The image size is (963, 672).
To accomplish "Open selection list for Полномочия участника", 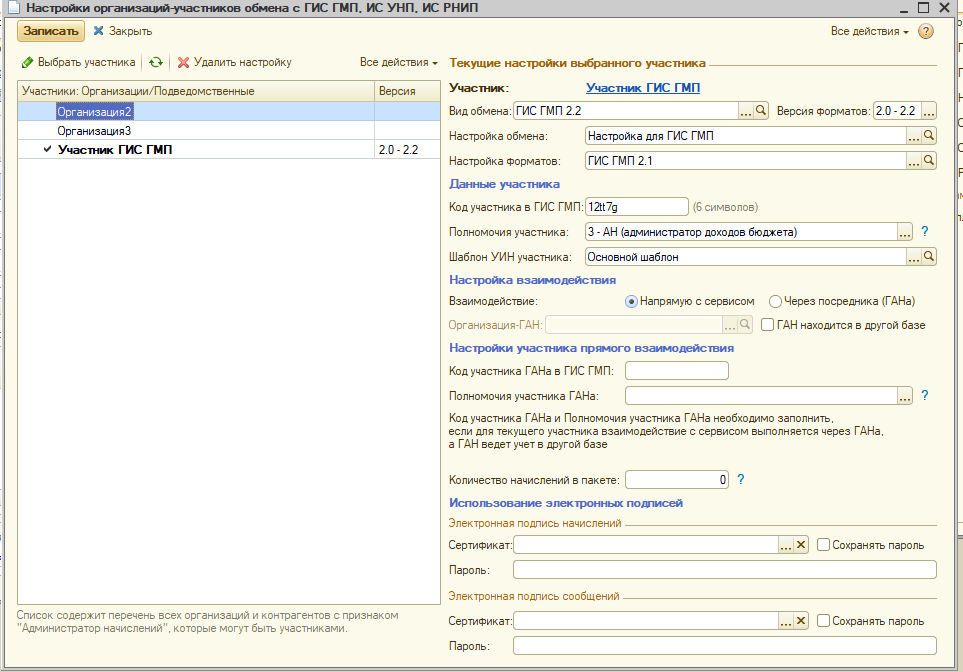I will [x=905, y=232].
